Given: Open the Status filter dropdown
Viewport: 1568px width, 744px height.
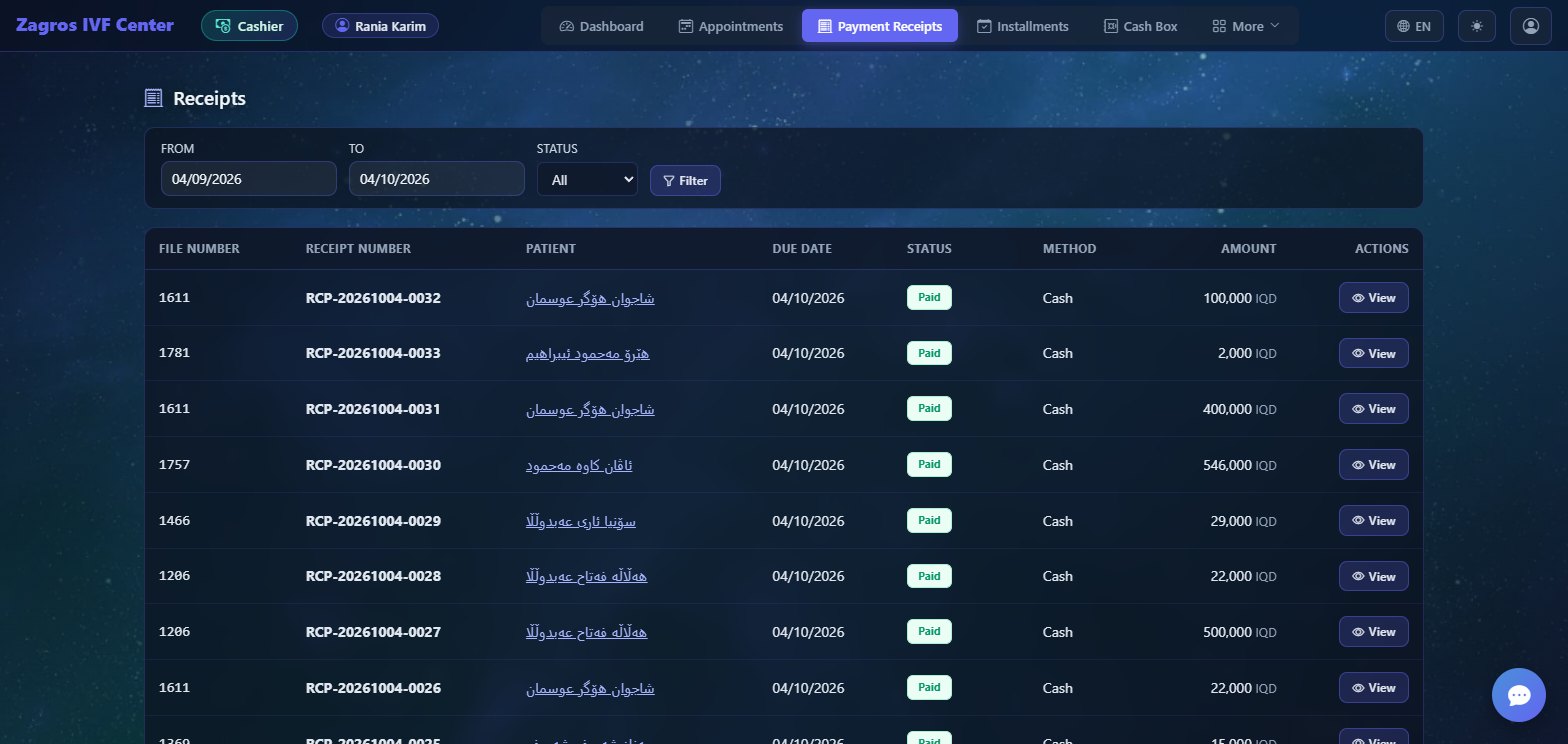Looking at the screenshot, I should pos(587,179).
